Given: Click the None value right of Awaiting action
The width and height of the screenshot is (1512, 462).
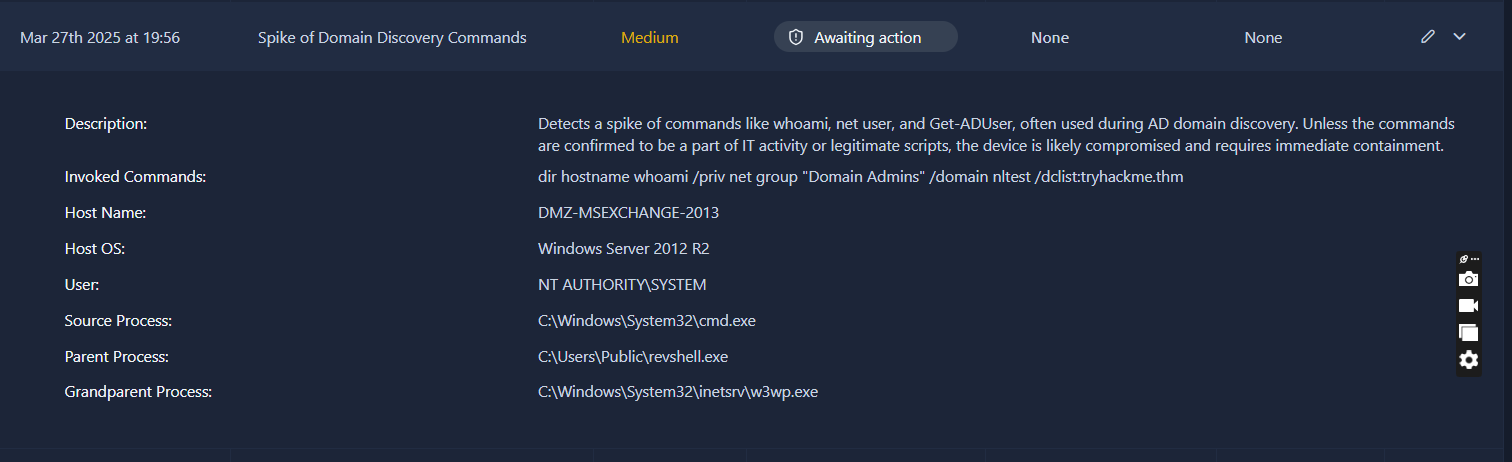Looking at the screenshot, I should coord(1050,38).
